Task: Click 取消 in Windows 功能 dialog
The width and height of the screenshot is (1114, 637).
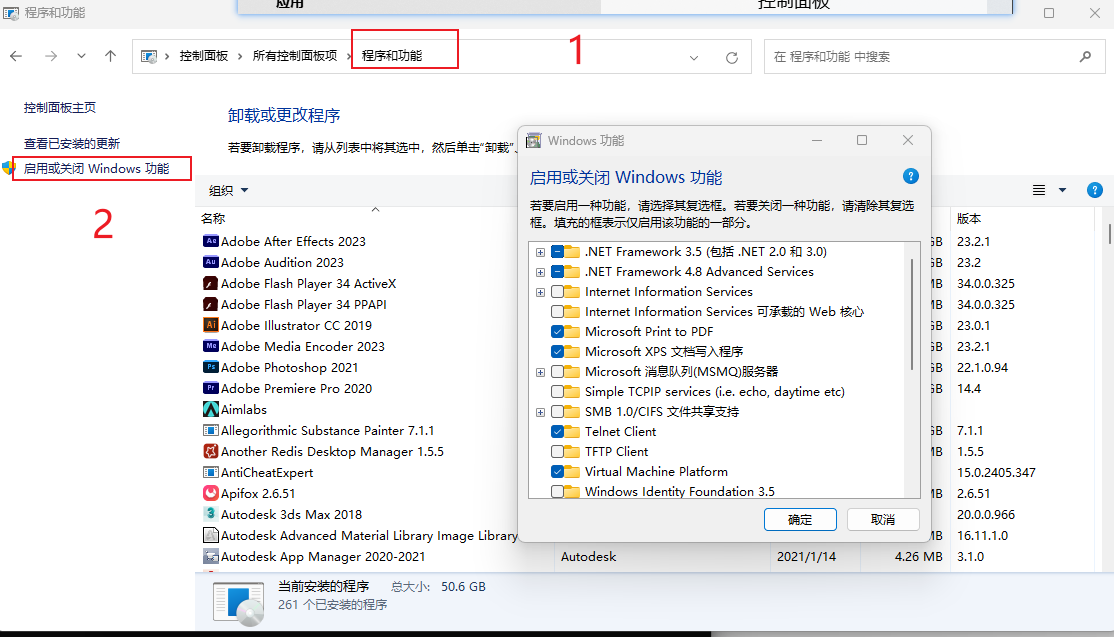Action: click(x=883, y=520)
